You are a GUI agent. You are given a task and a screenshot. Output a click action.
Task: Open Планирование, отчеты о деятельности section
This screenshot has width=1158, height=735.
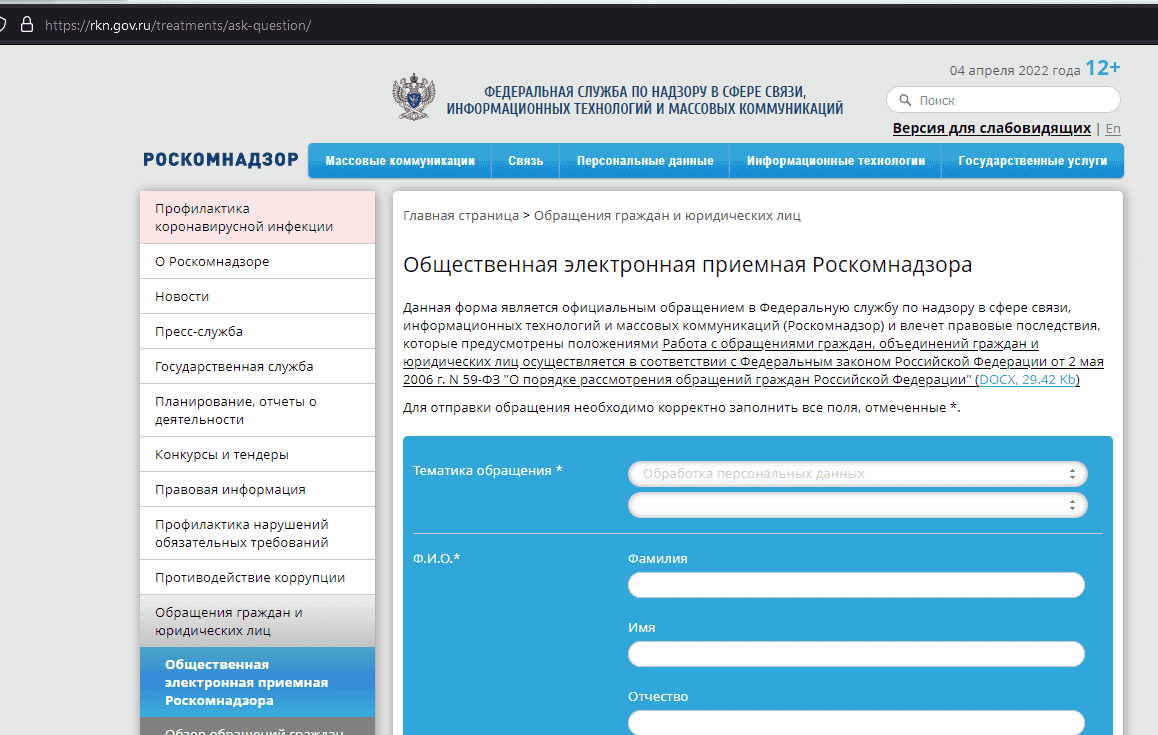pos(257,410)
